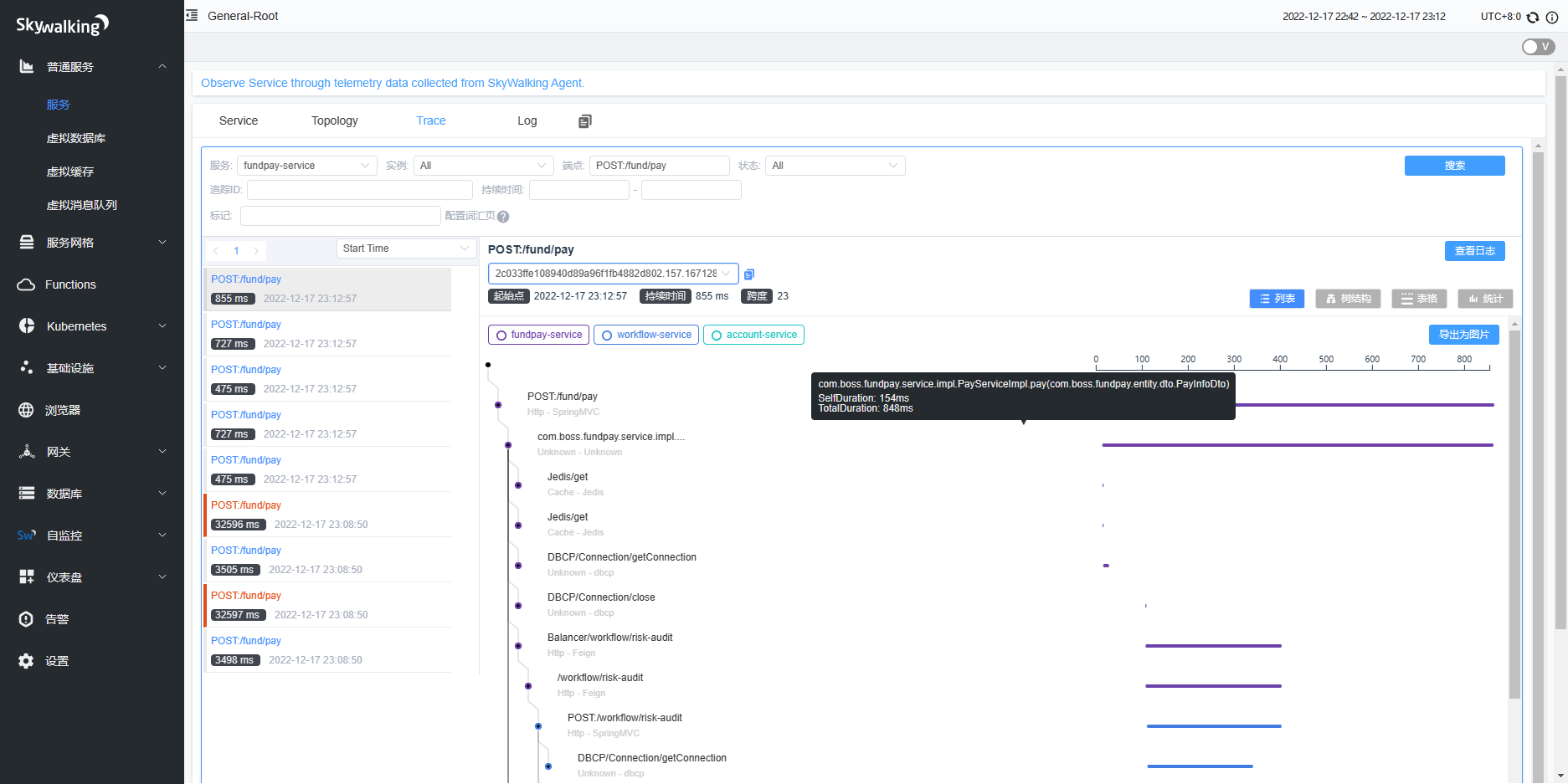This screenshot has width=1568, height=784.
Task: Collapse the sidebar using the menu fold icon
Action: coord(192,15)
